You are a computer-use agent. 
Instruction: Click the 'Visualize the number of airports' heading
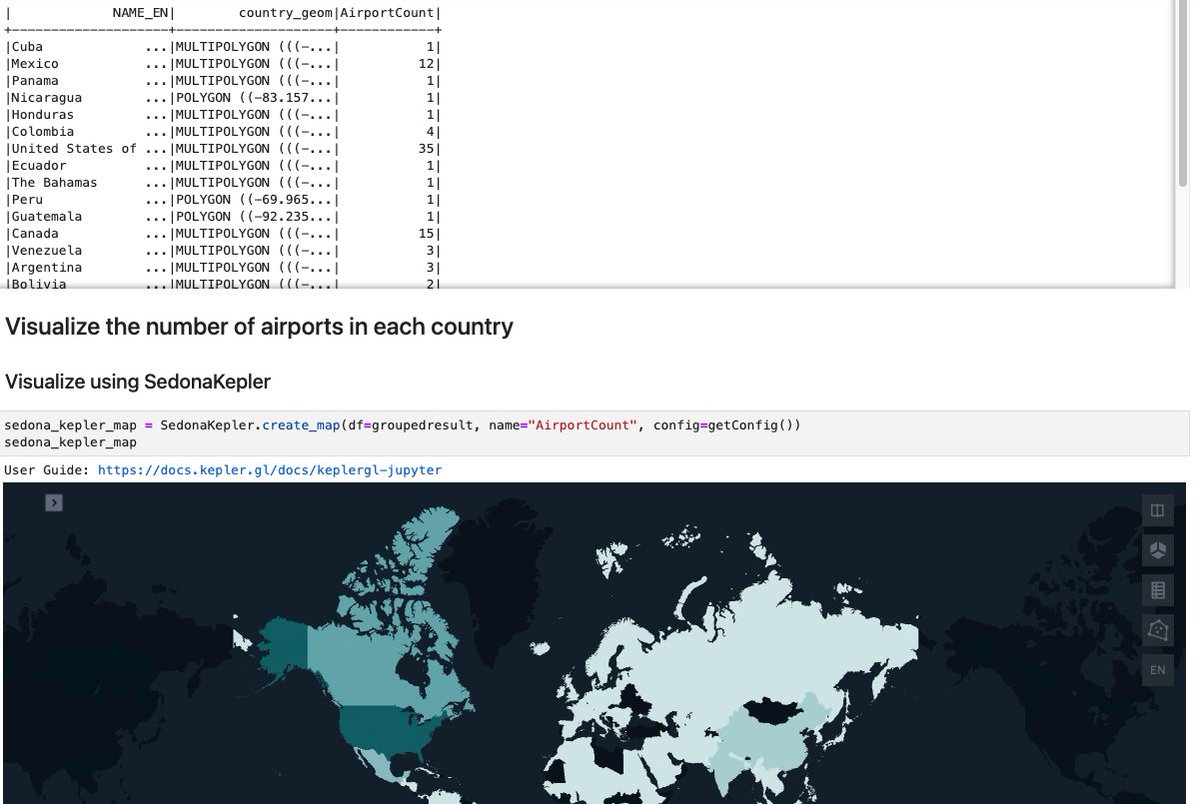click(x=259, y=327)
